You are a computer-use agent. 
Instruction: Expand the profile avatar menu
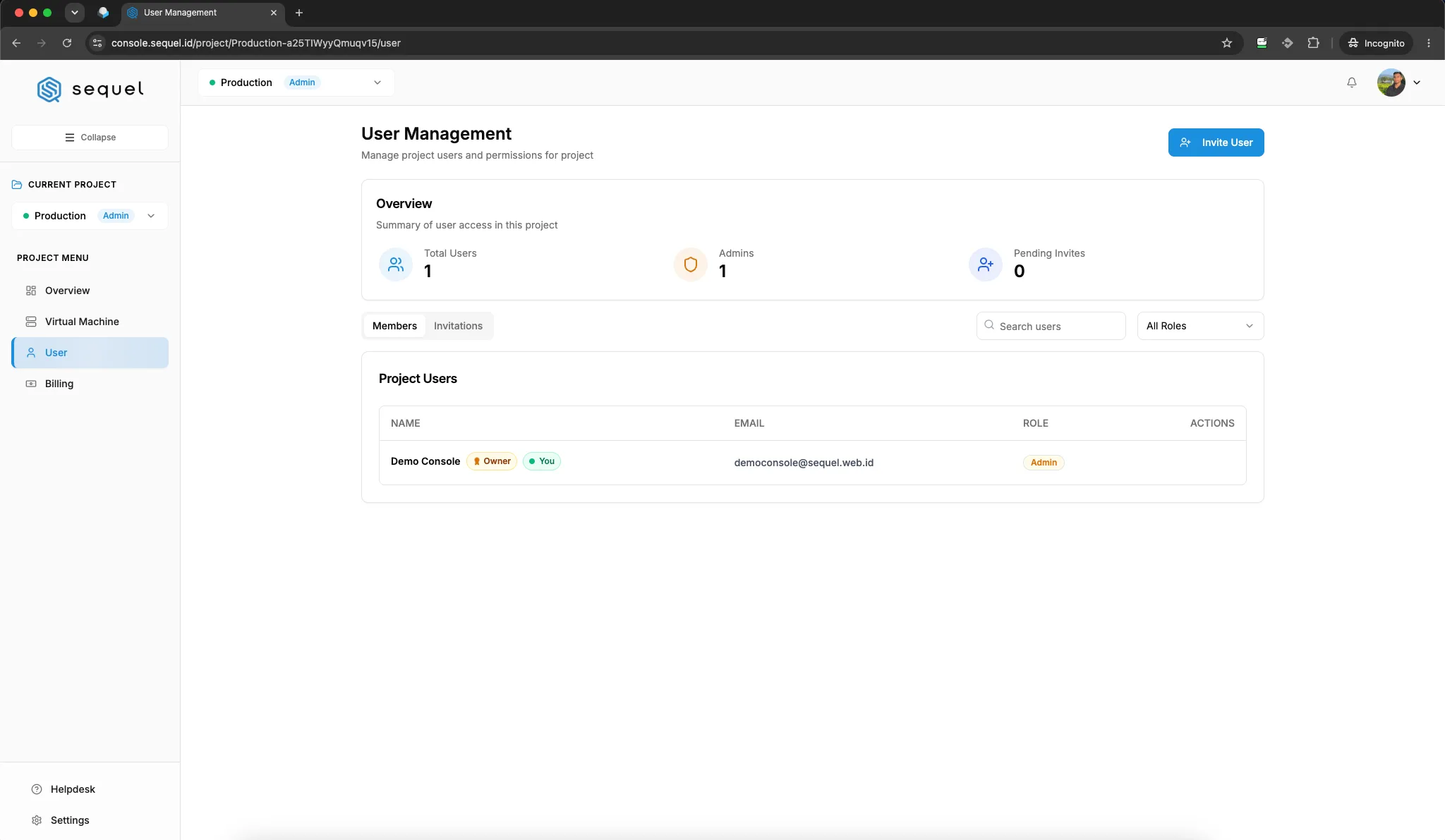coord(1398,83)
